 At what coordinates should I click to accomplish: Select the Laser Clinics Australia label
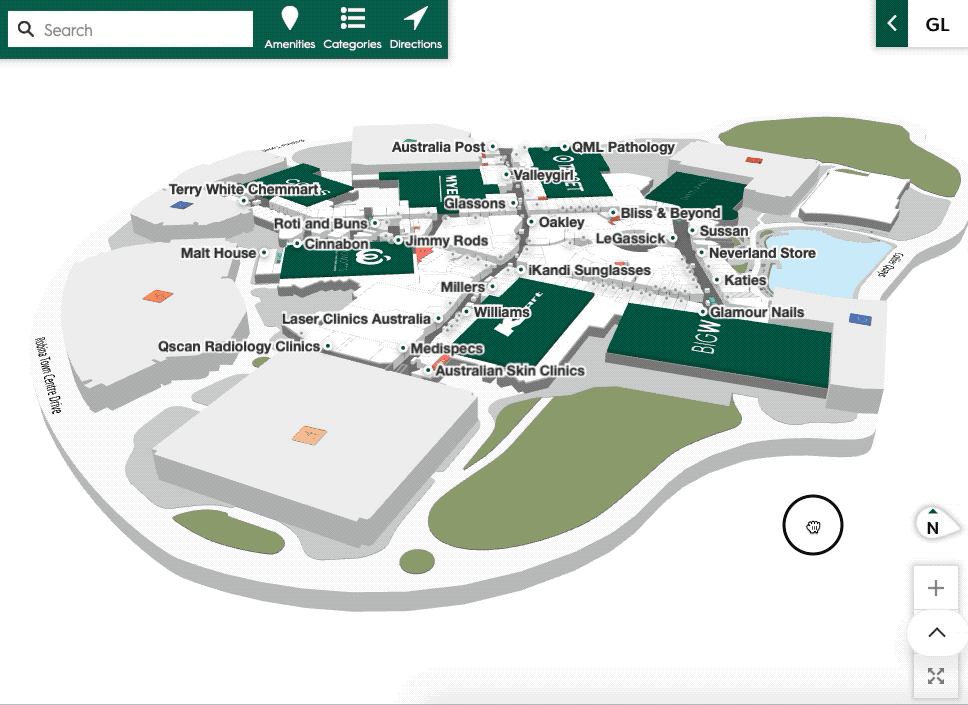[x=356, y=319]
